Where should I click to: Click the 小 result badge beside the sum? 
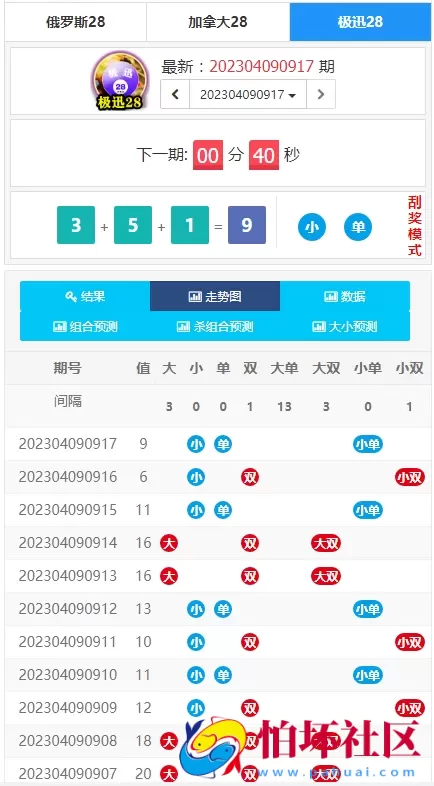pyautogui.click(x=312, y=227)
